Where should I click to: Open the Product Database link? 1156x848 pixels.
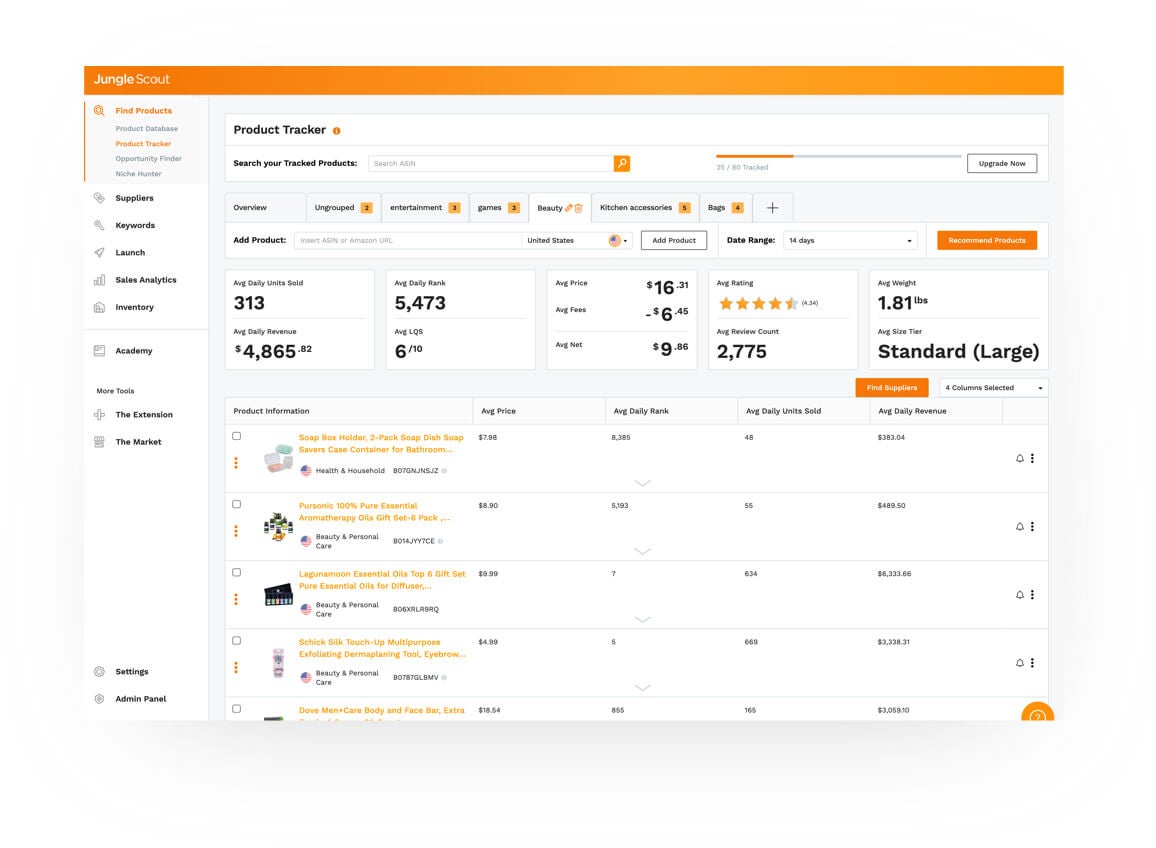146,128
